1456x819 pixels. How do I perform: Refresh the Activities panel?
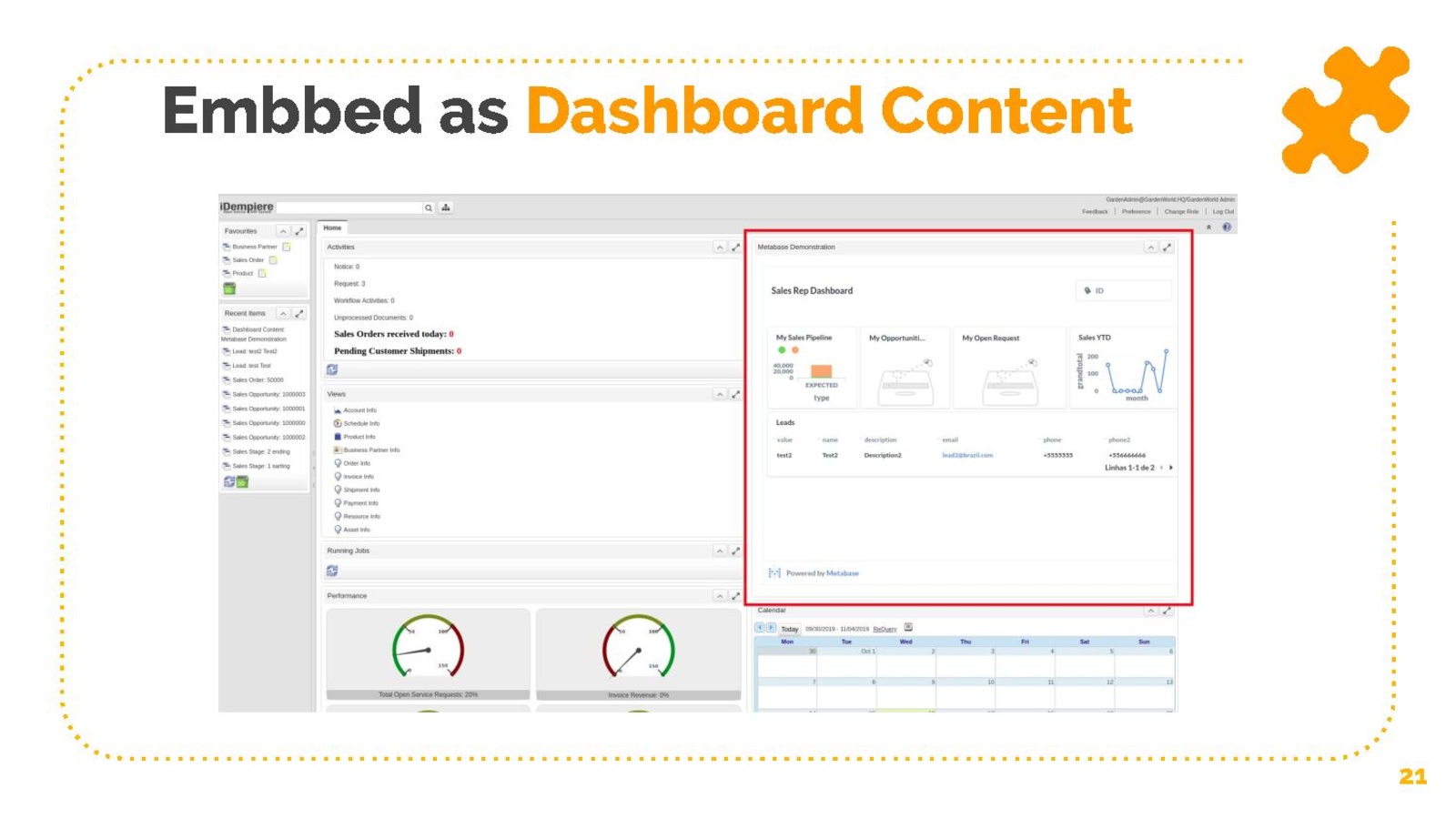[x=332, y=369]
